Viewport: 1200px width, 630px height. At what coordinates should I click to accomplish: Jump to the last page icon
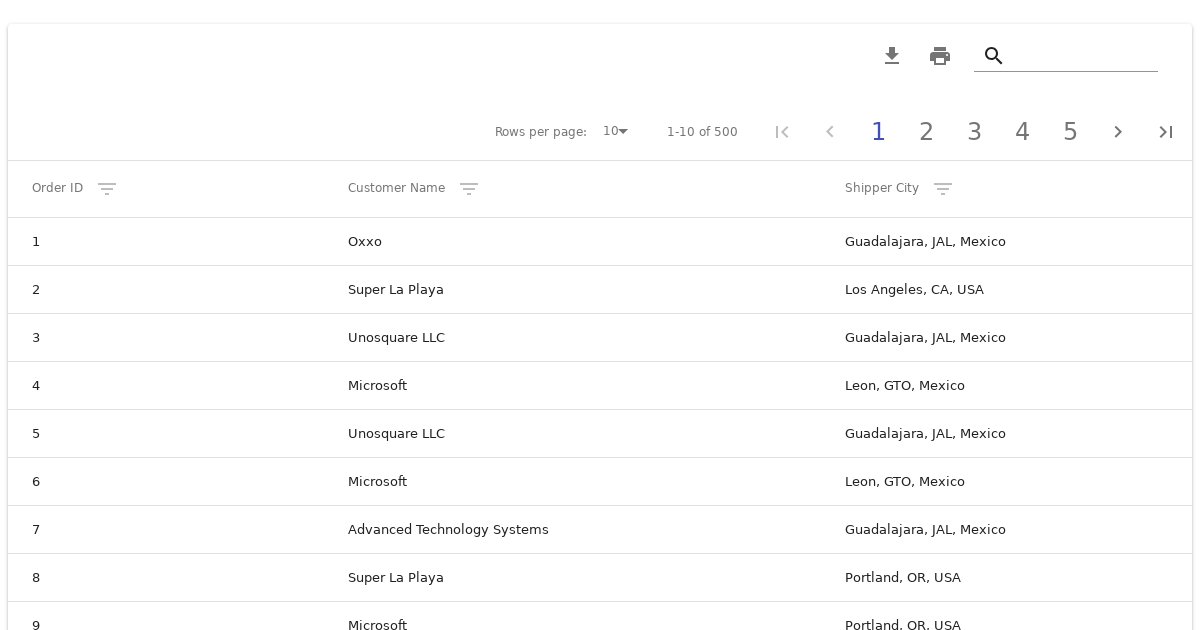(1166, 132)
